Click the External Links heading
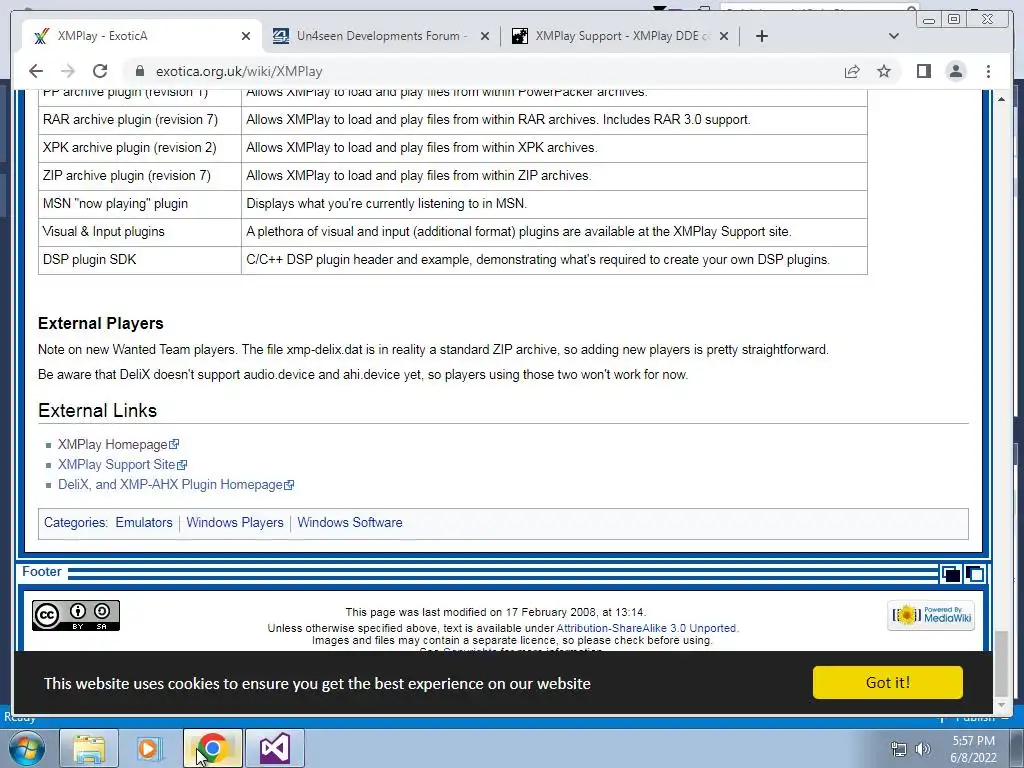Screen dimensions: 1024x768 point(97,410)
